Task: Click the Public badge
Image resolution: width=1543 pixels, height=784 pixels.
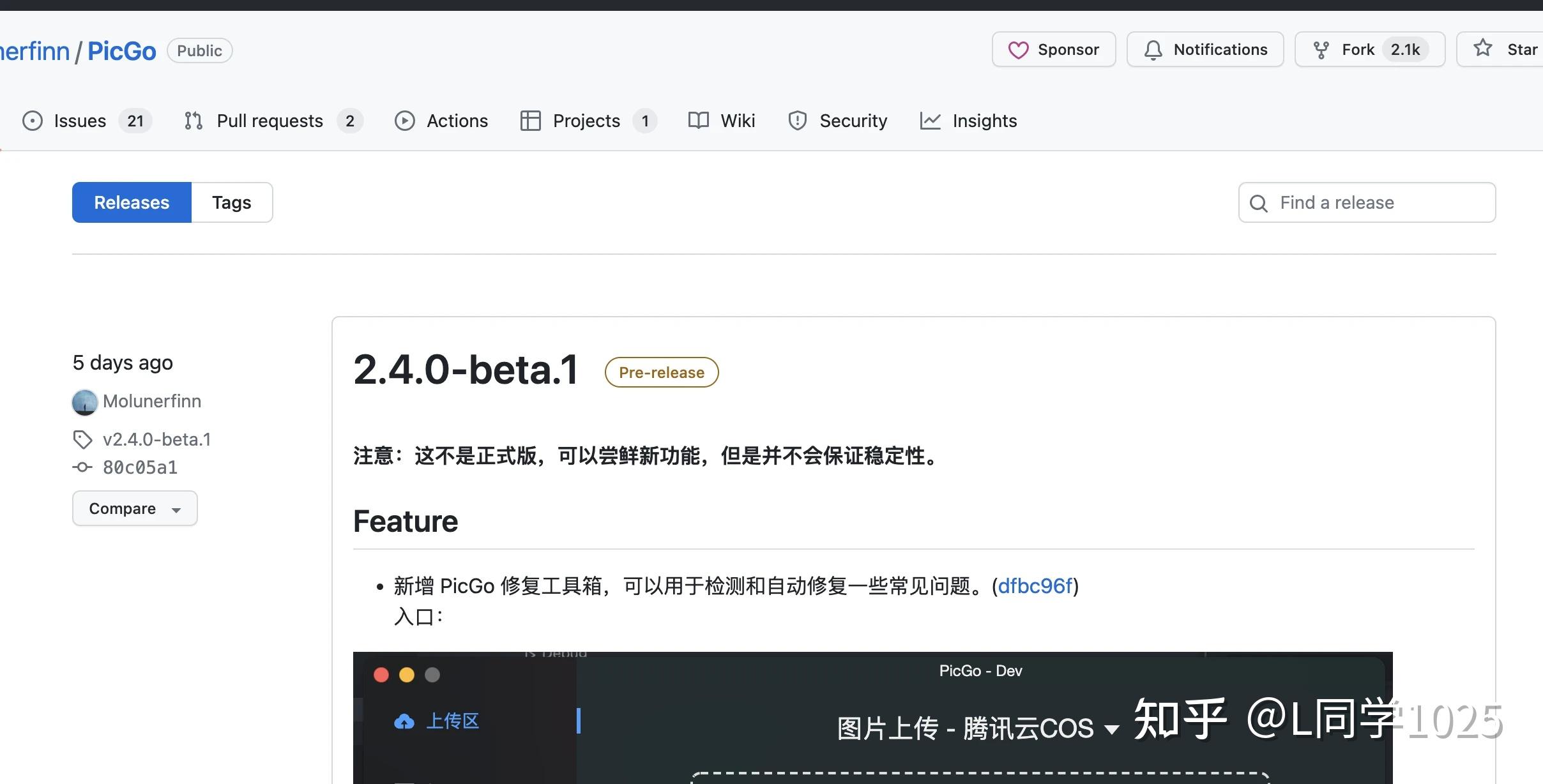Action: coord(199,50)
